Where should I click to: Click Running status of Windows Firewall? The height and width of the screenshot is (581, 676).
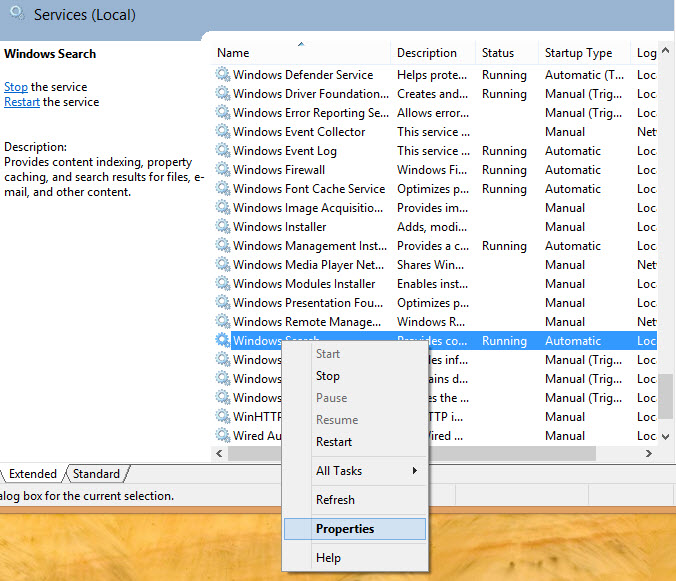point(504,170)
